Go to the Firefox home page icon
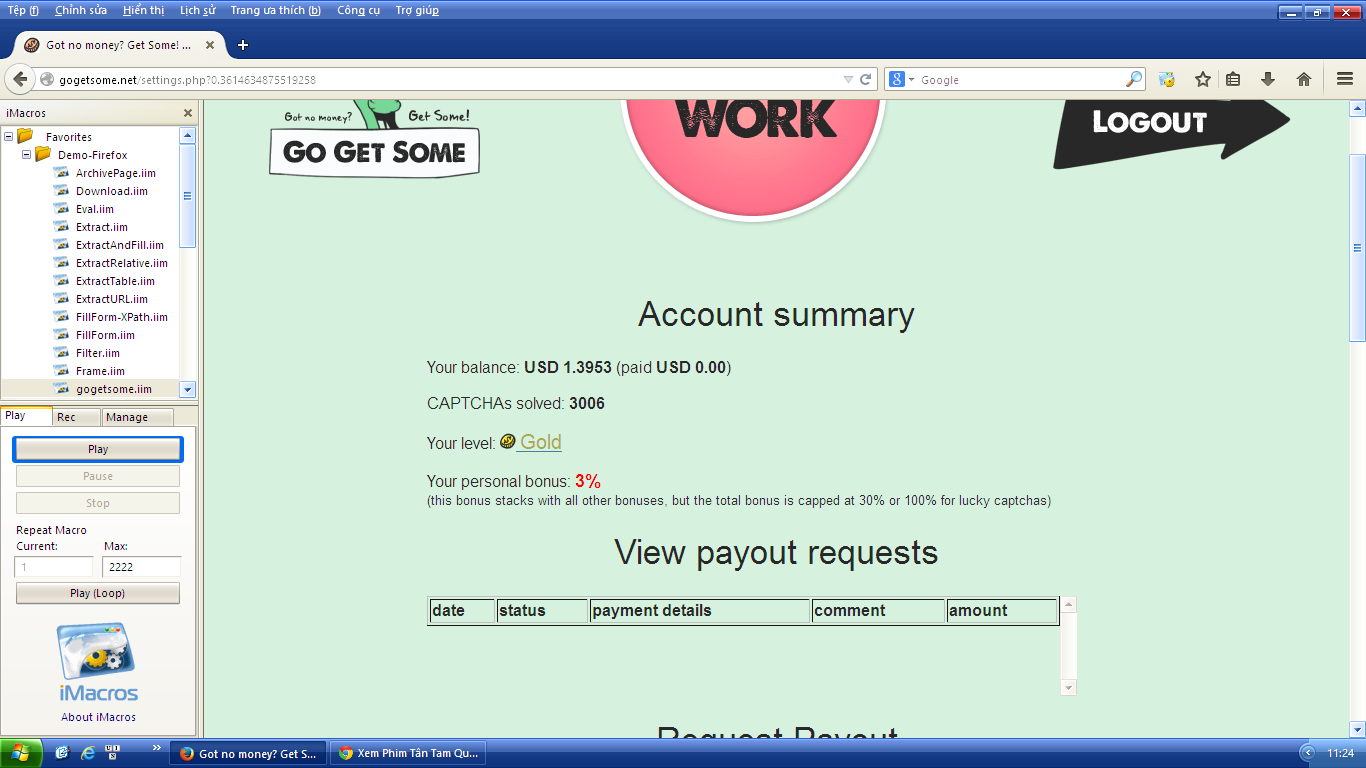1366x768 pixels. 1304,79
